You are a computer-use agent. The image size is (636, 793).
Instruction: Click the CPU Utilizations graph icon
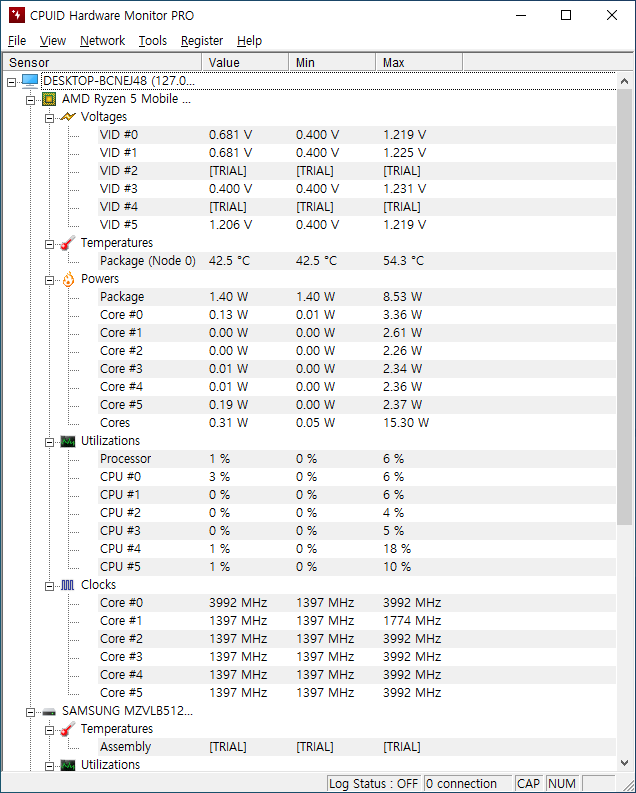(x=68, y=441)
